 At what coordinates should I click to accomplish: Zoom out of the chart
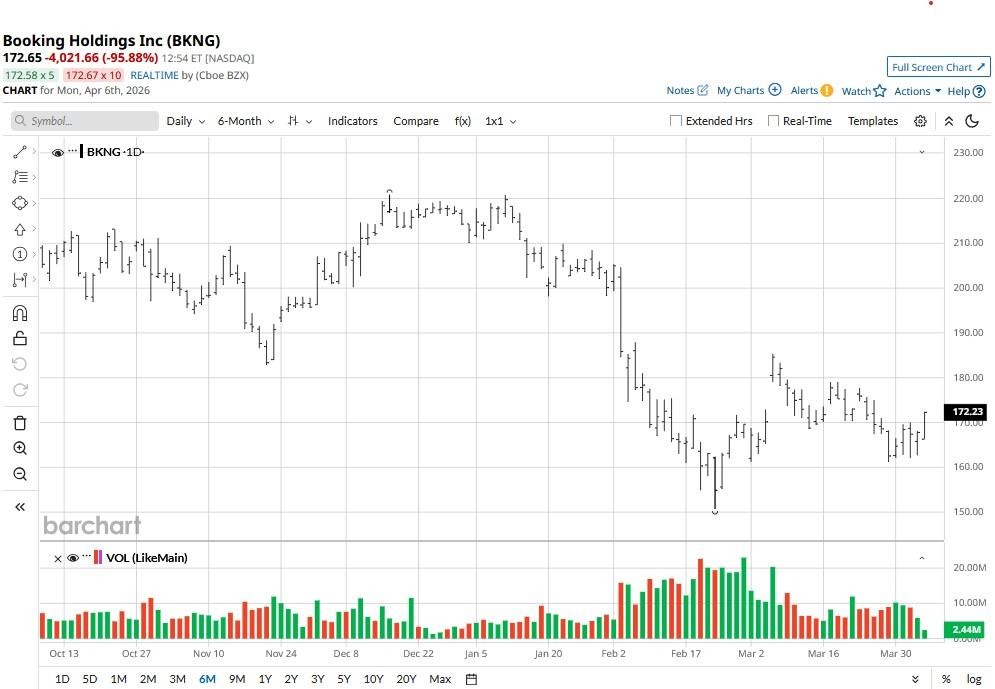click(x=20, y=474)
